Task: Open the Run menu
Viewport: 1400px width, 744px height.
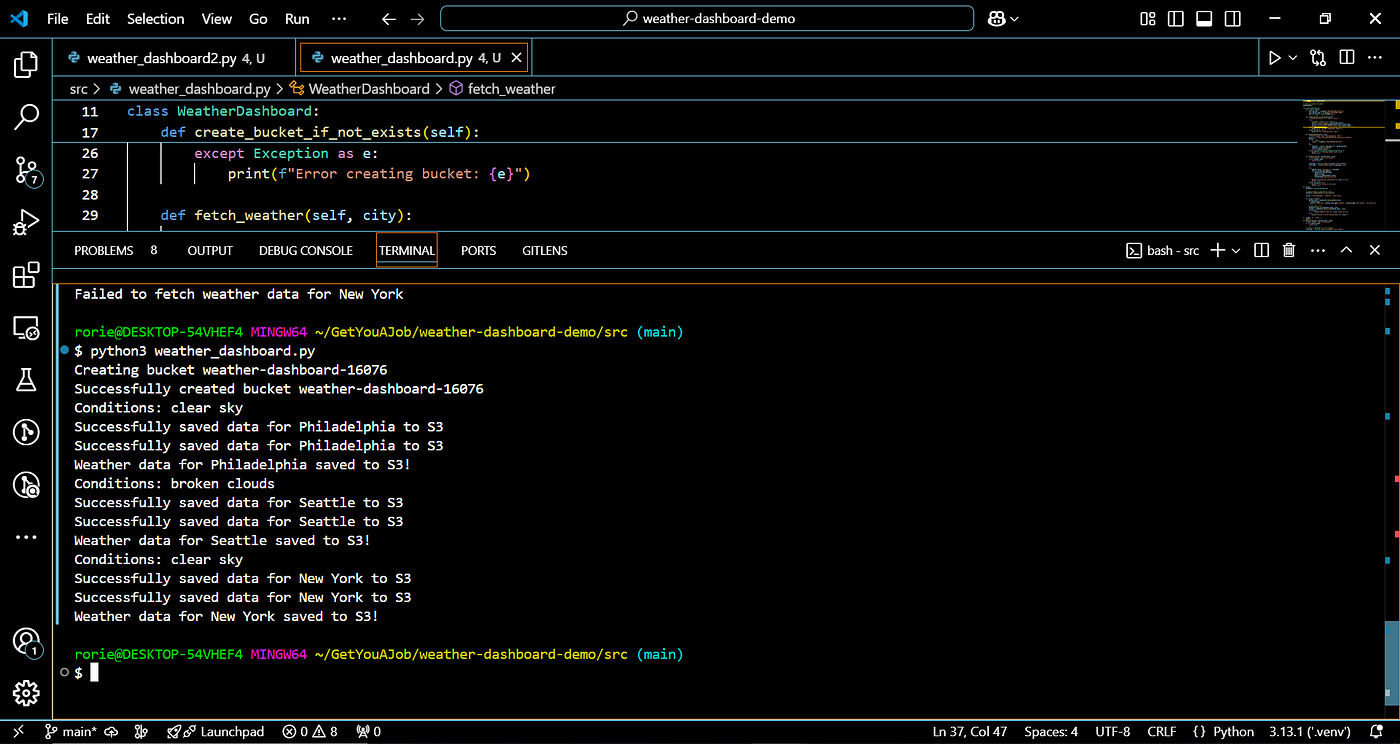Action: 297,19
